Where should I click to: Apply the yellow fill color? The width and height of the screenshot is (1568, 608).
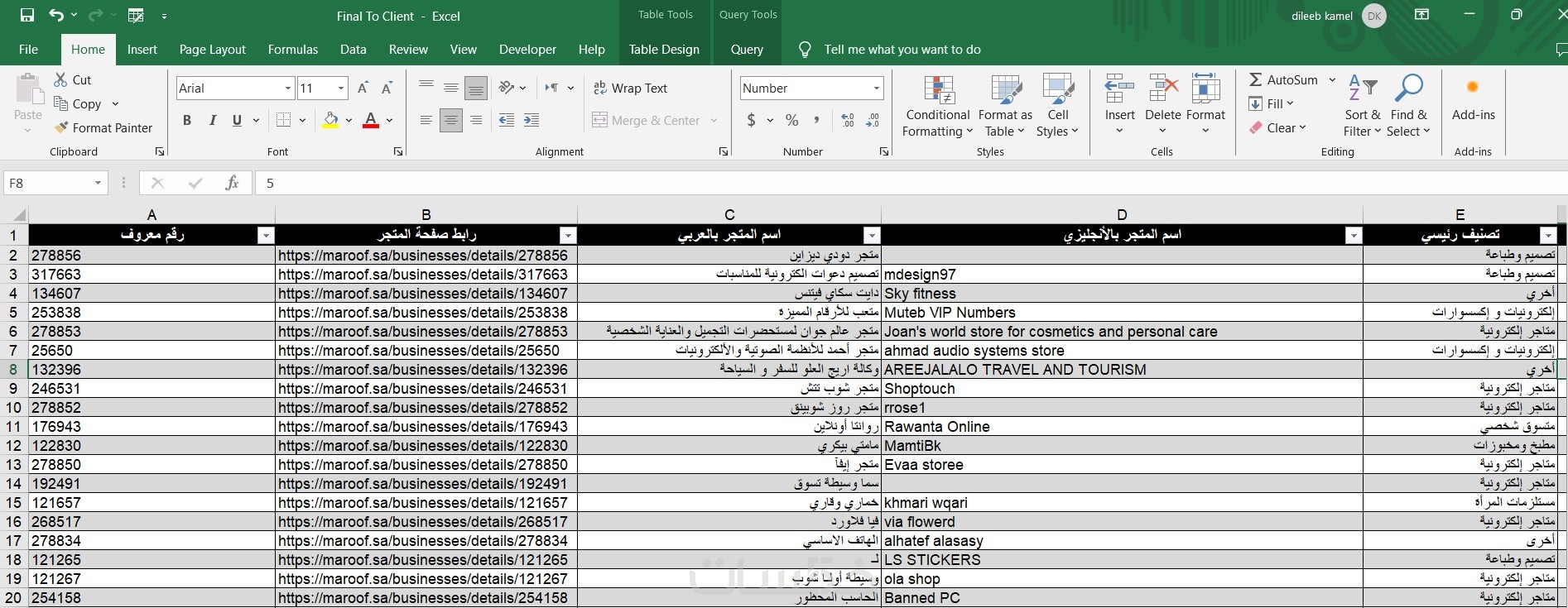331,120
